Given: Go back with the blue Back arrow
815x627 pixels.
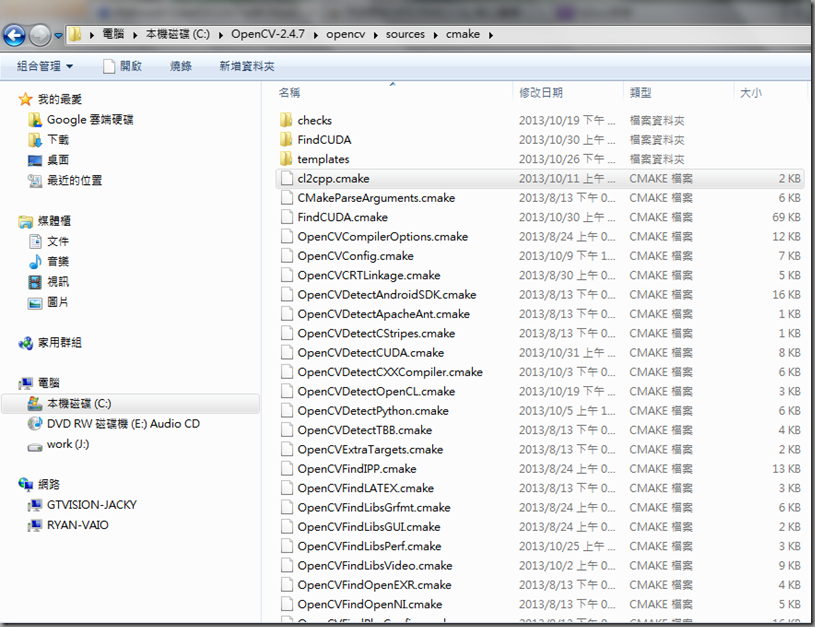Looking at the screenshot, I should coord(14,35).
